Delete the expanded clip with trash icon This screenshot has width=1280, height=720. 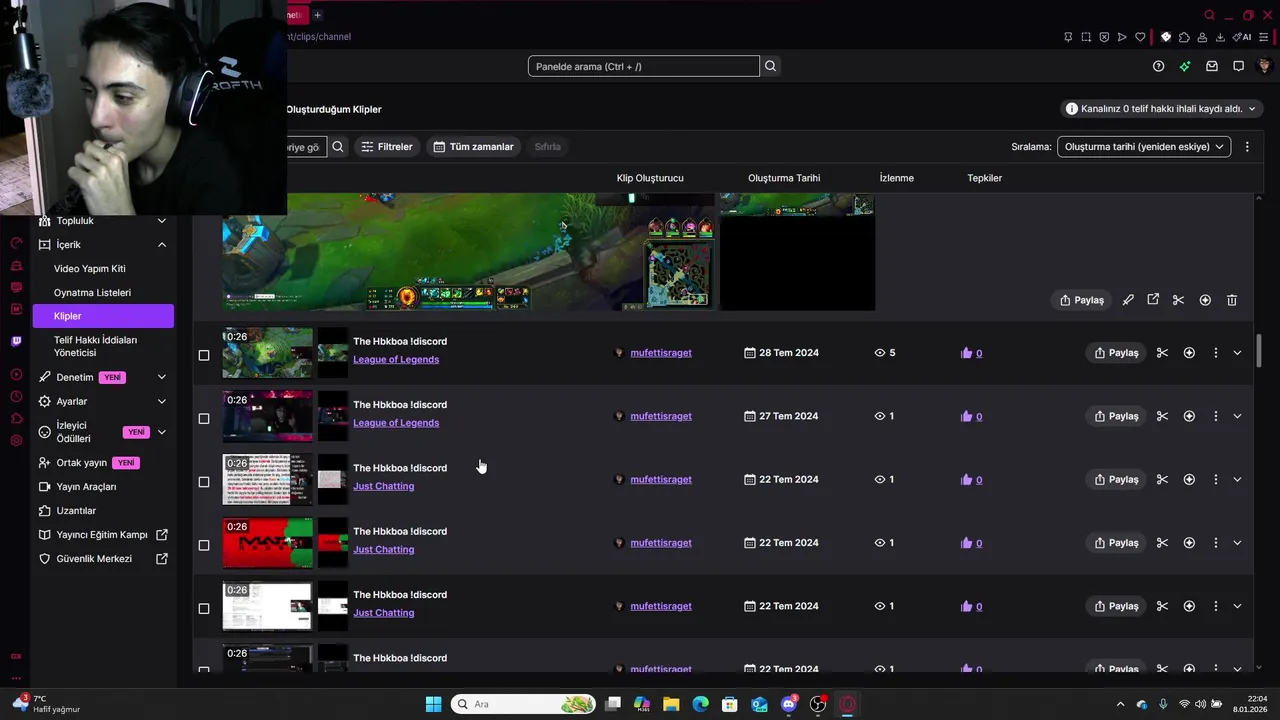pyautogui.click(x=1232, y=300)
